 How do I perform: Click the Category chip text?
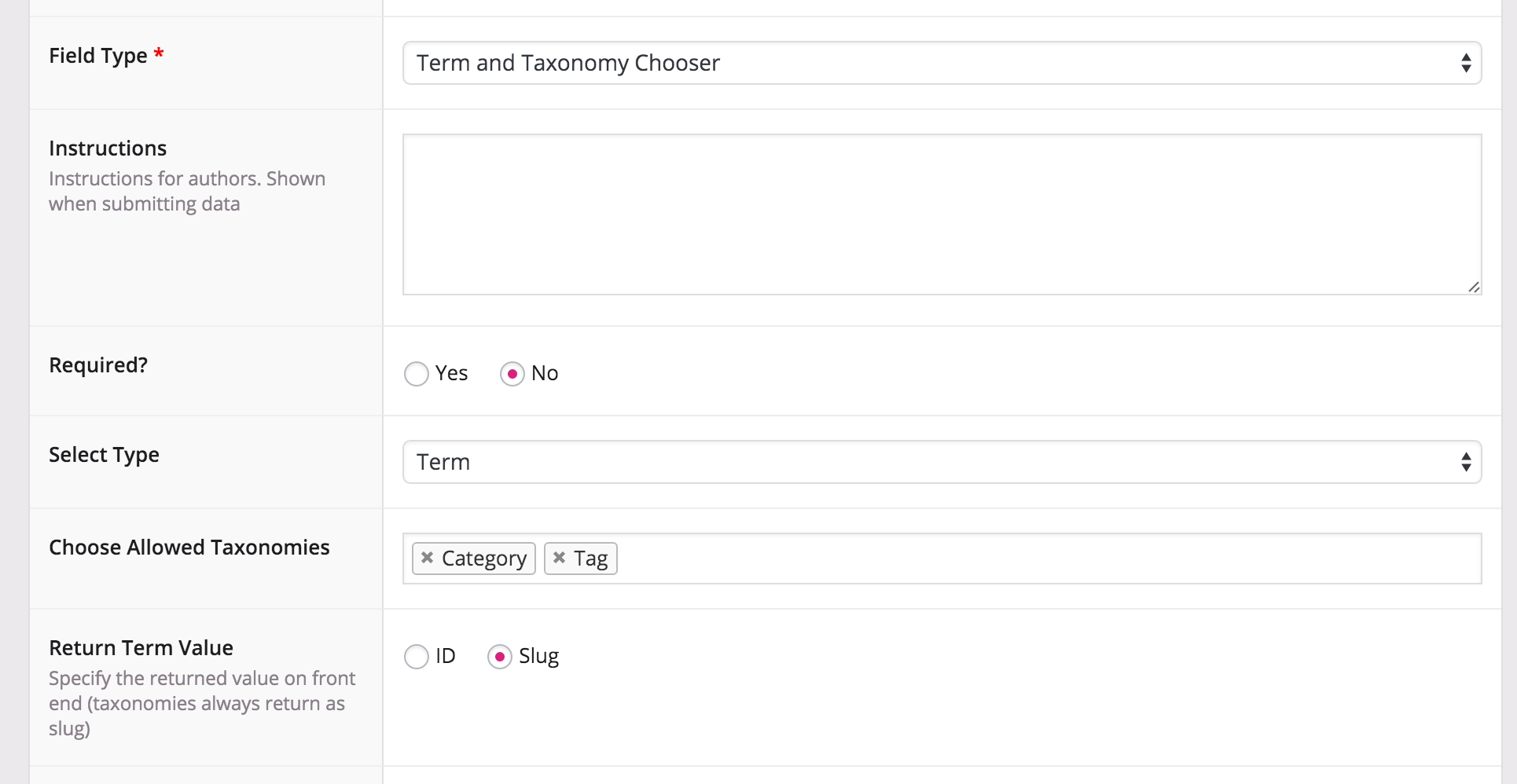point(483,559)
